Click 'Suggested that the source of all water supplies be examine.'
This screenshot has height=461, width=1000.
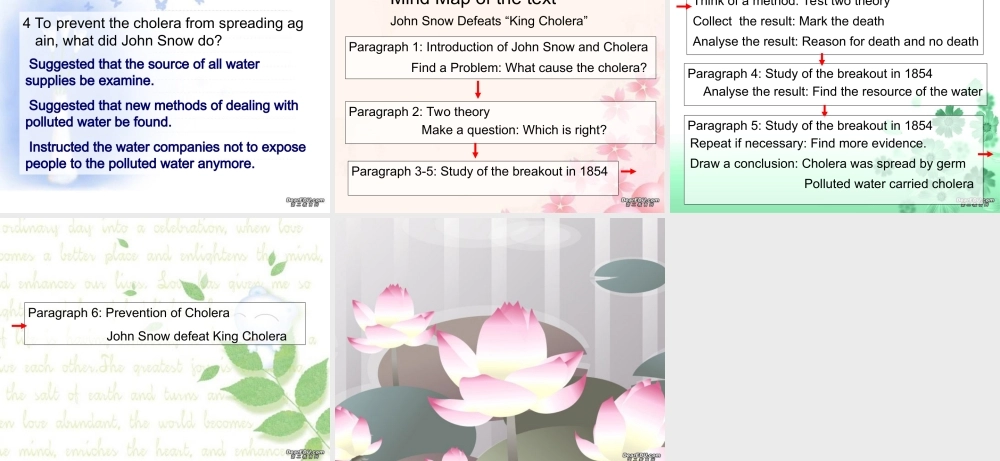pyautogui.click(x=142, y=73)
